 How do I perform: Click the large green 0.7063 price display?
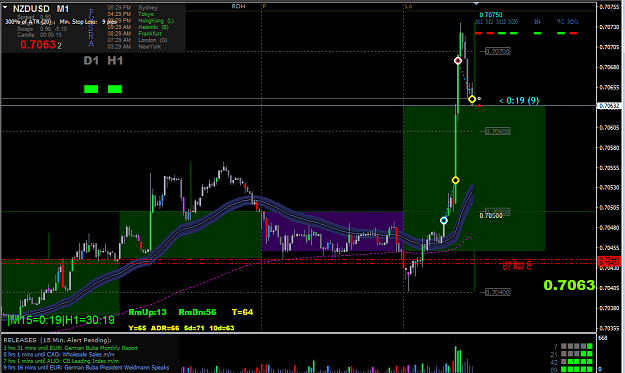point(569,285)
